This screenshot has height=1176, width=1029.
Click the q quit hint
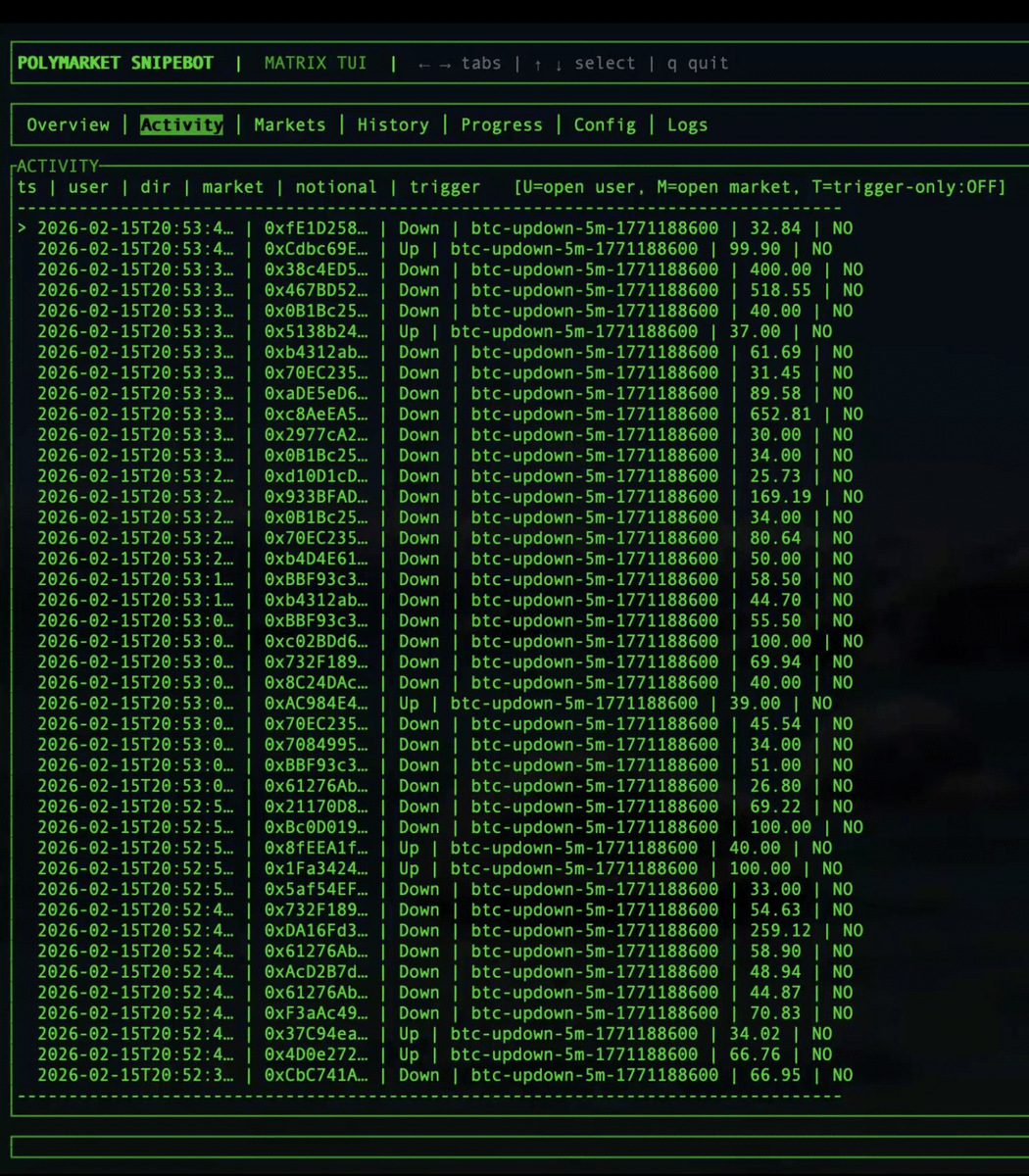point(698,63)
